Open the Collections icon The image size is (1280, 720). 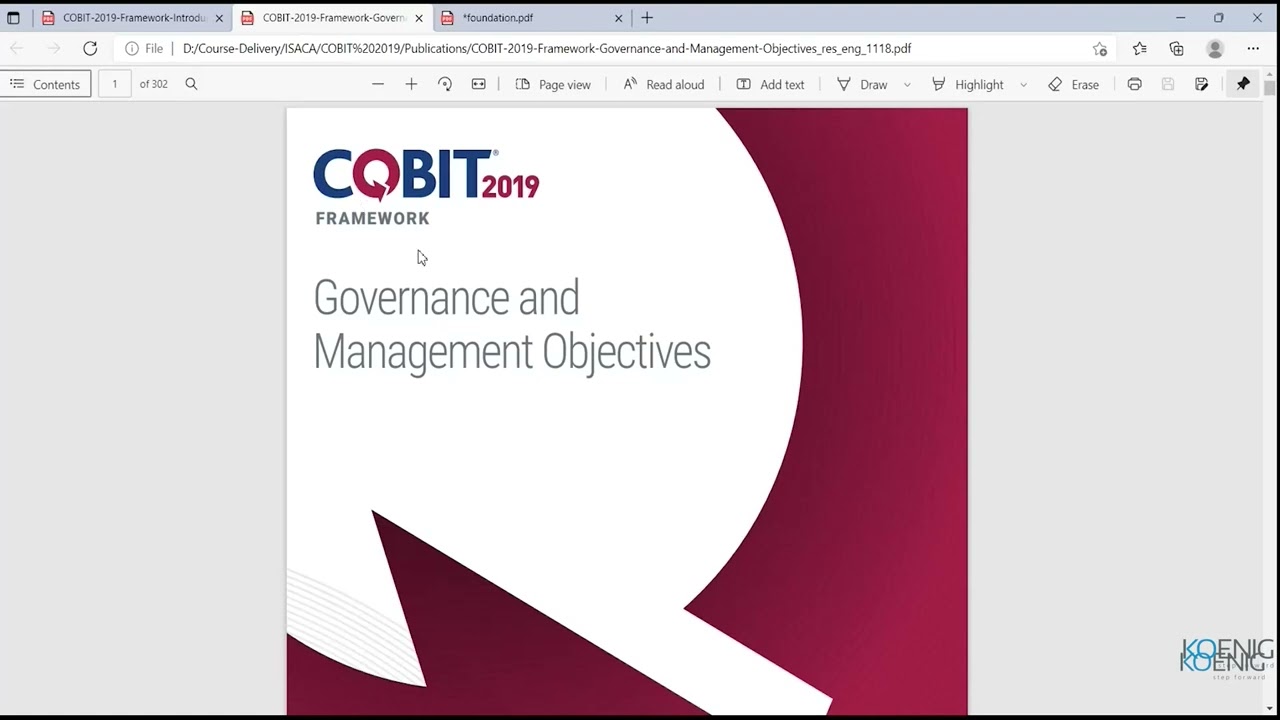pos(1177,48)
